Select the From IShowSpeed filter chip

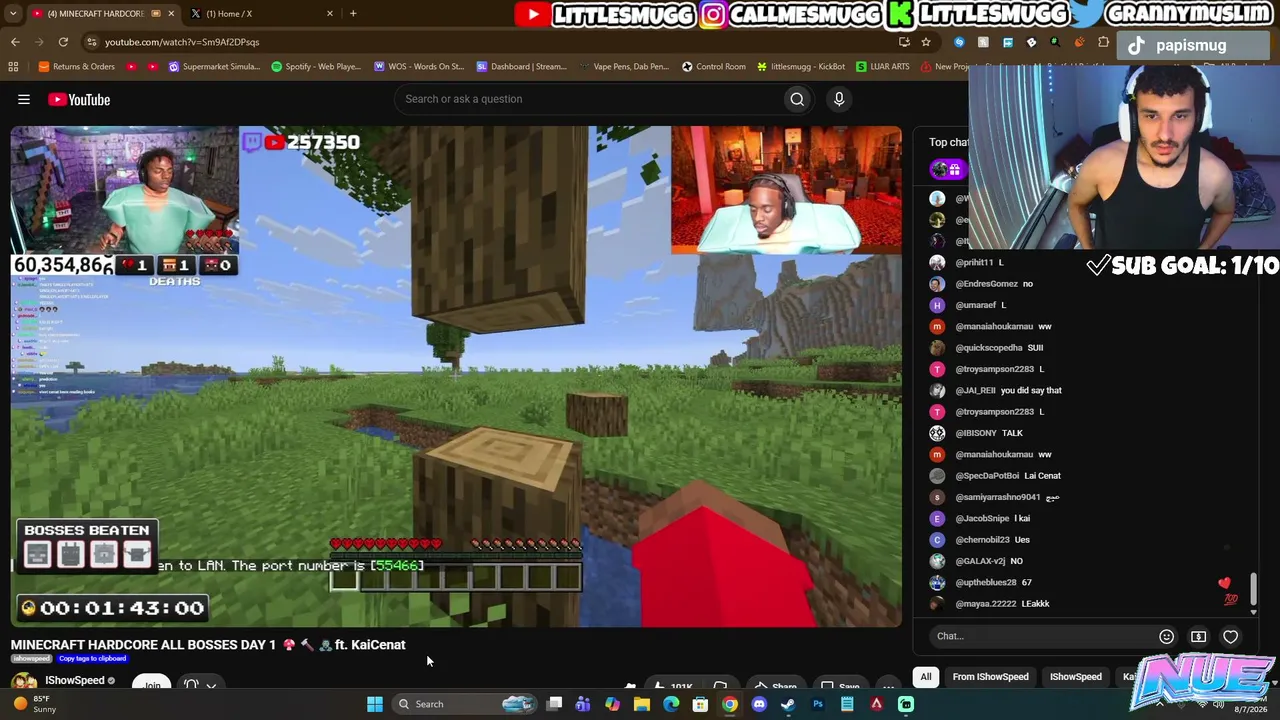point(990,677)
